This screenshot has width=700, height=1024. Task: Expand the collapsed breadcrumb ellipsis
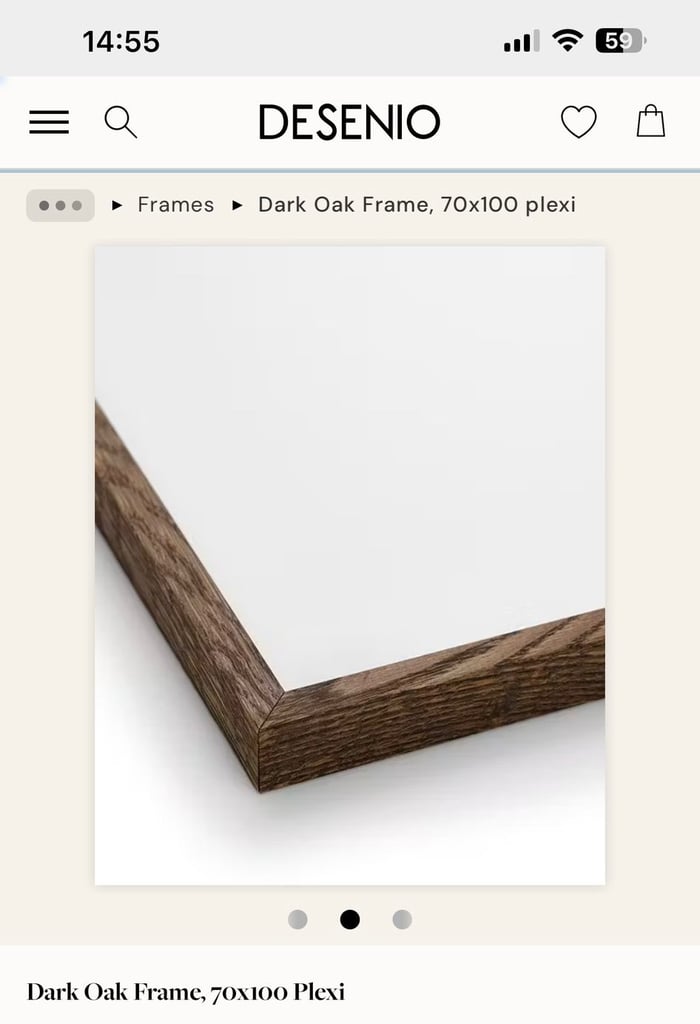(61, 206)
